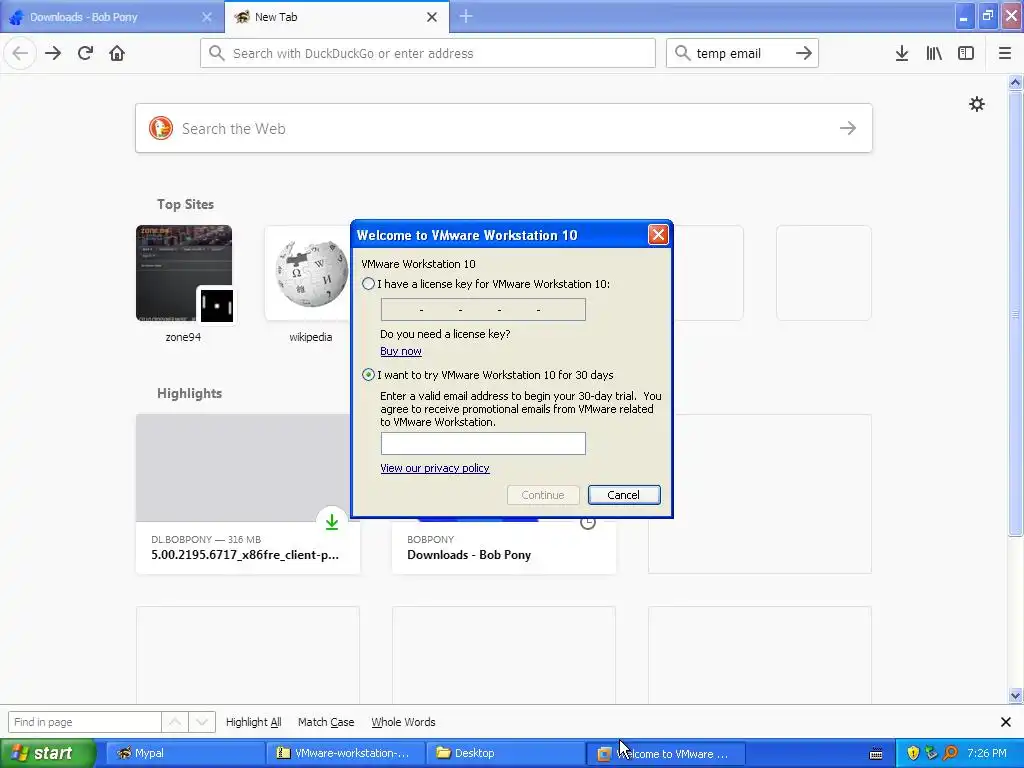
Task: Close the Downloads - Bob Pony tab
Action: pyautogui.click(x=206, y=17)
